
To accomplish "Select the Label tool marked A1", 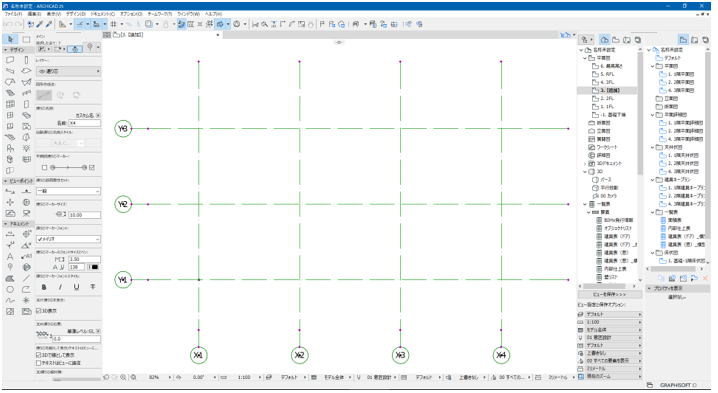I will [26, 257].
